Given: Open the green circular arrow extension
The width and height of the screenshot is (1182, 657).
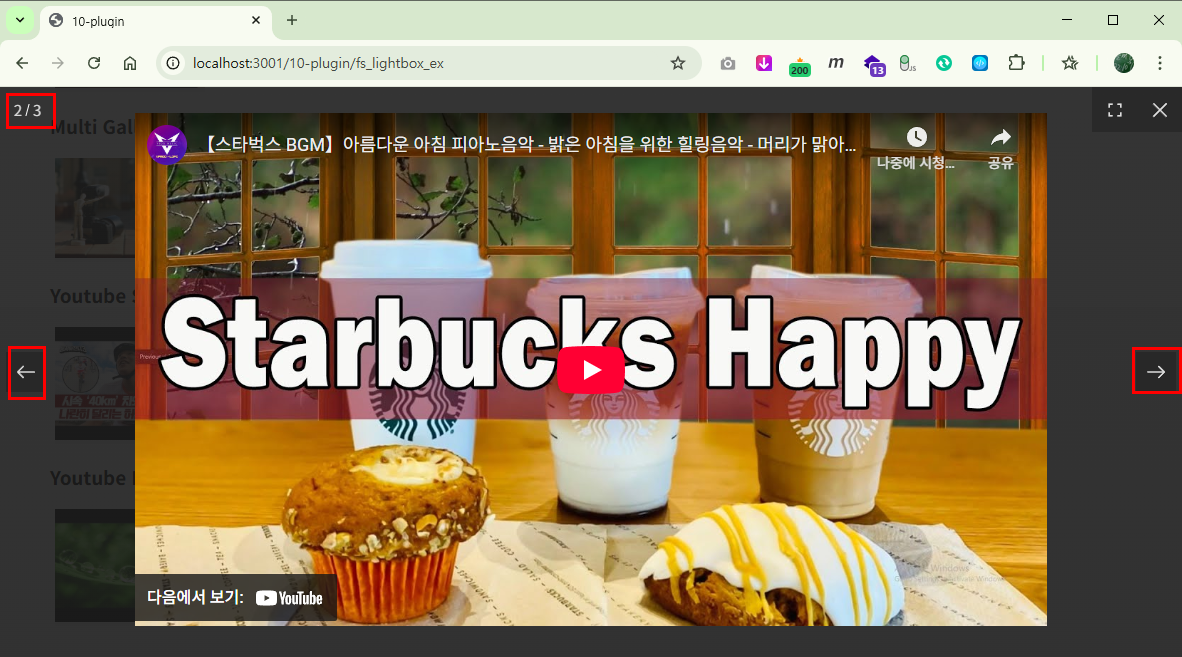Looking at the screenshot, I should (944, 63).
